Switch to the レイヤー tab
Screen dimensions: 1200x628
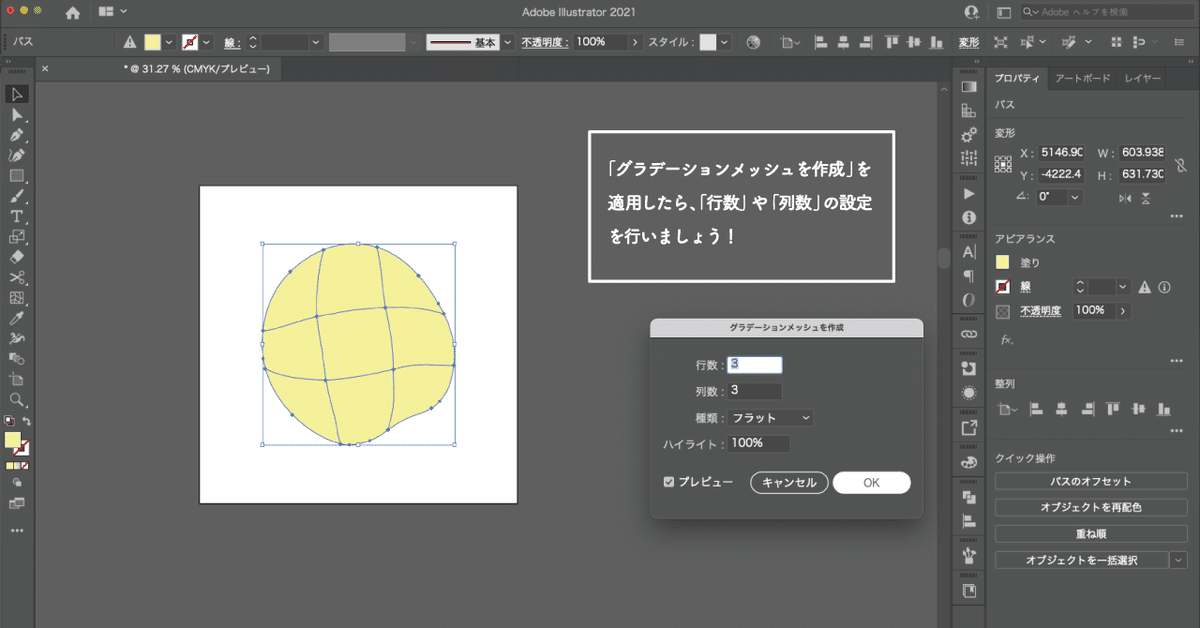(1142, 78)
